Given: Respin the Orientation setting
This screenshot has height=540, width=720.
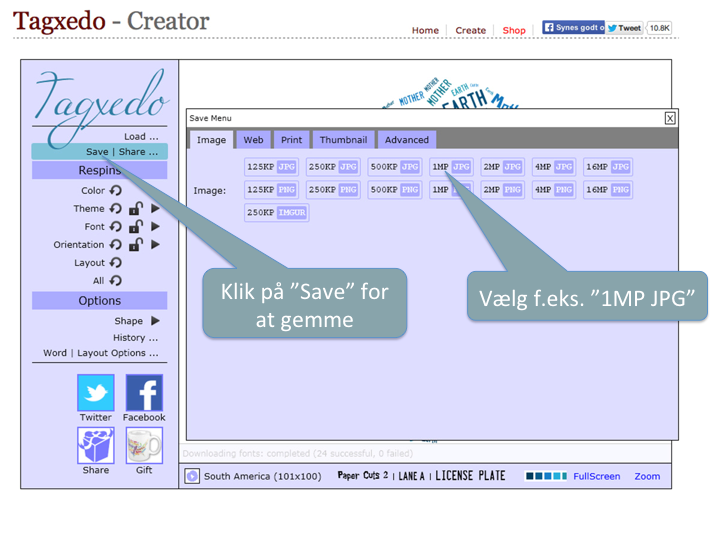Looking at the screenshot, I should point(116,244).
